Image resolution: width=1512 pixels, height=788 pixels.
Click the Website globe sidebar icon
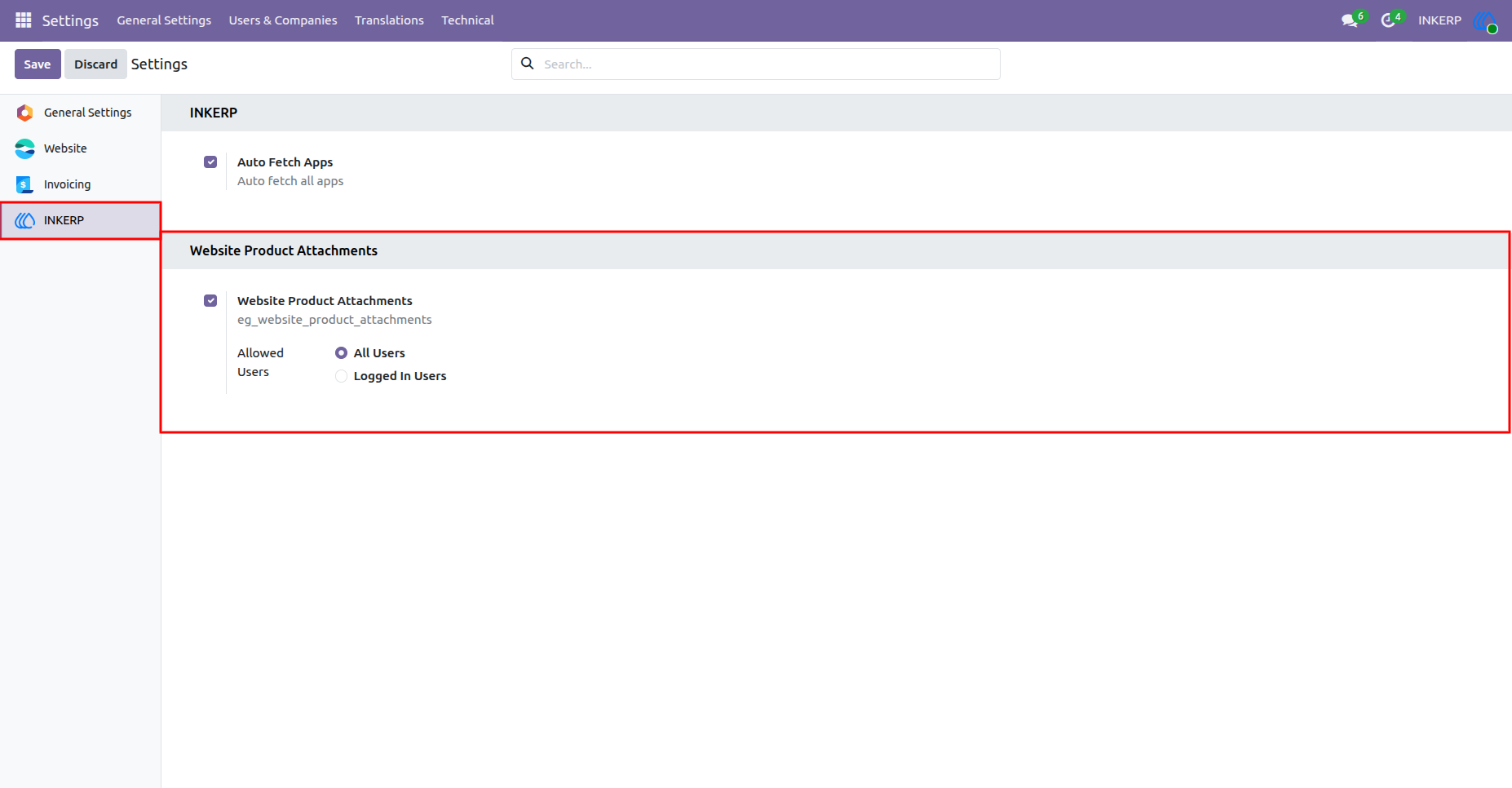25,148
